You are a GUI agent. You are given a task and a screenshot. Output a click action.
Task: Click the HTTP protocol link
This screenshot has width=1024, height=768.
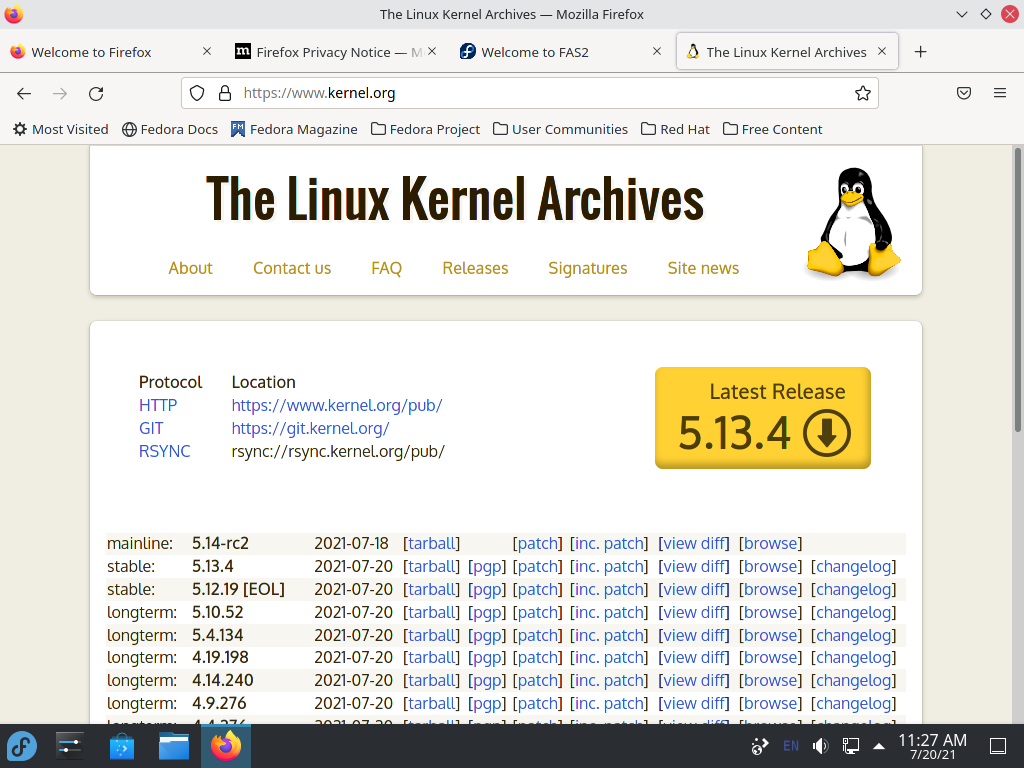(x=158, y=406)
